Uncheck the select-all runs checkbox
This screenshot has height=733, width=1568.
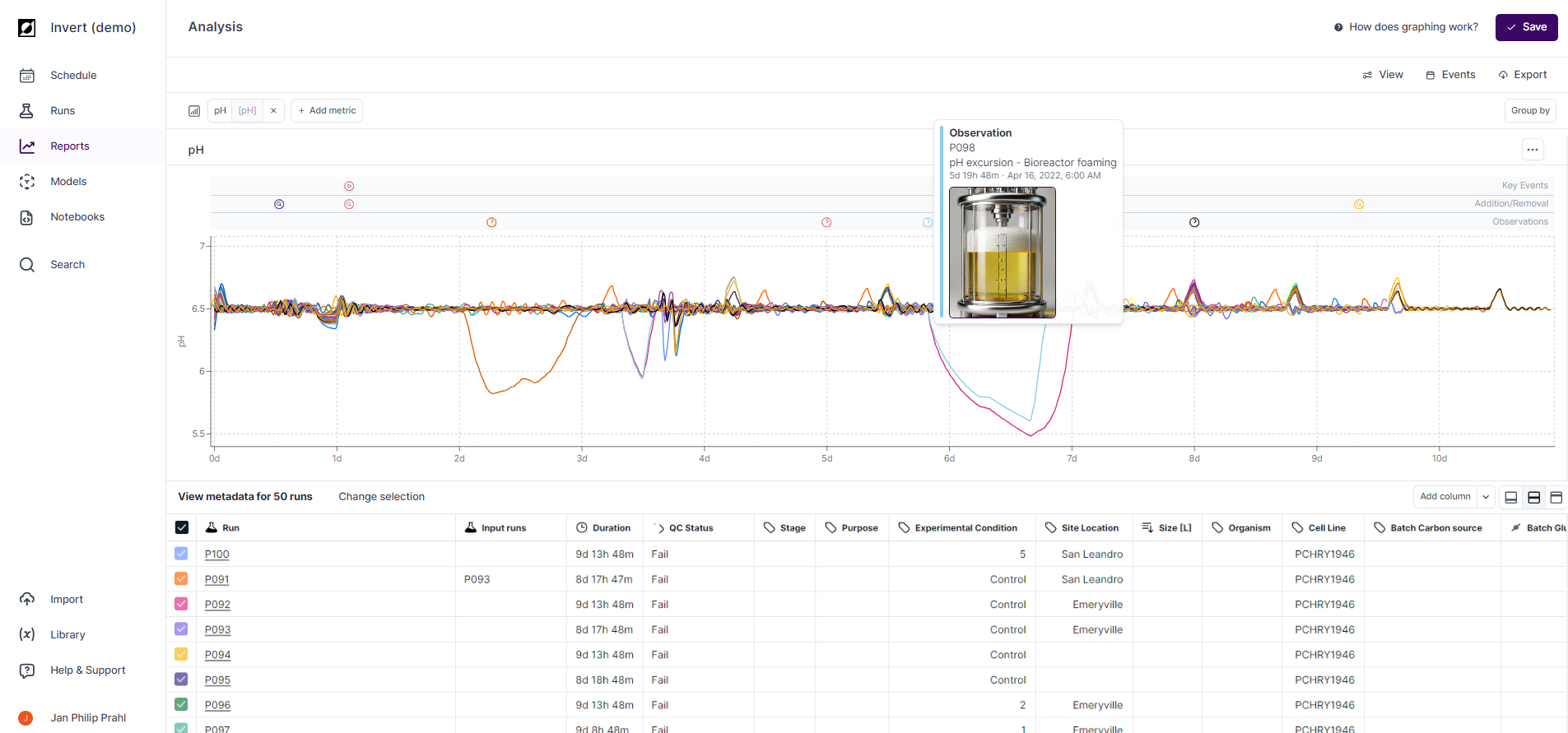click(x=182, y=528)
